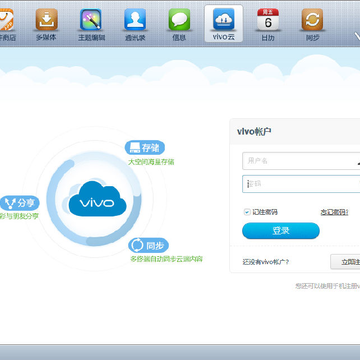Open the sync icon in toolbar
Image resolution: width=360 pixels, height=360 pixels.
tap(312, 25)
